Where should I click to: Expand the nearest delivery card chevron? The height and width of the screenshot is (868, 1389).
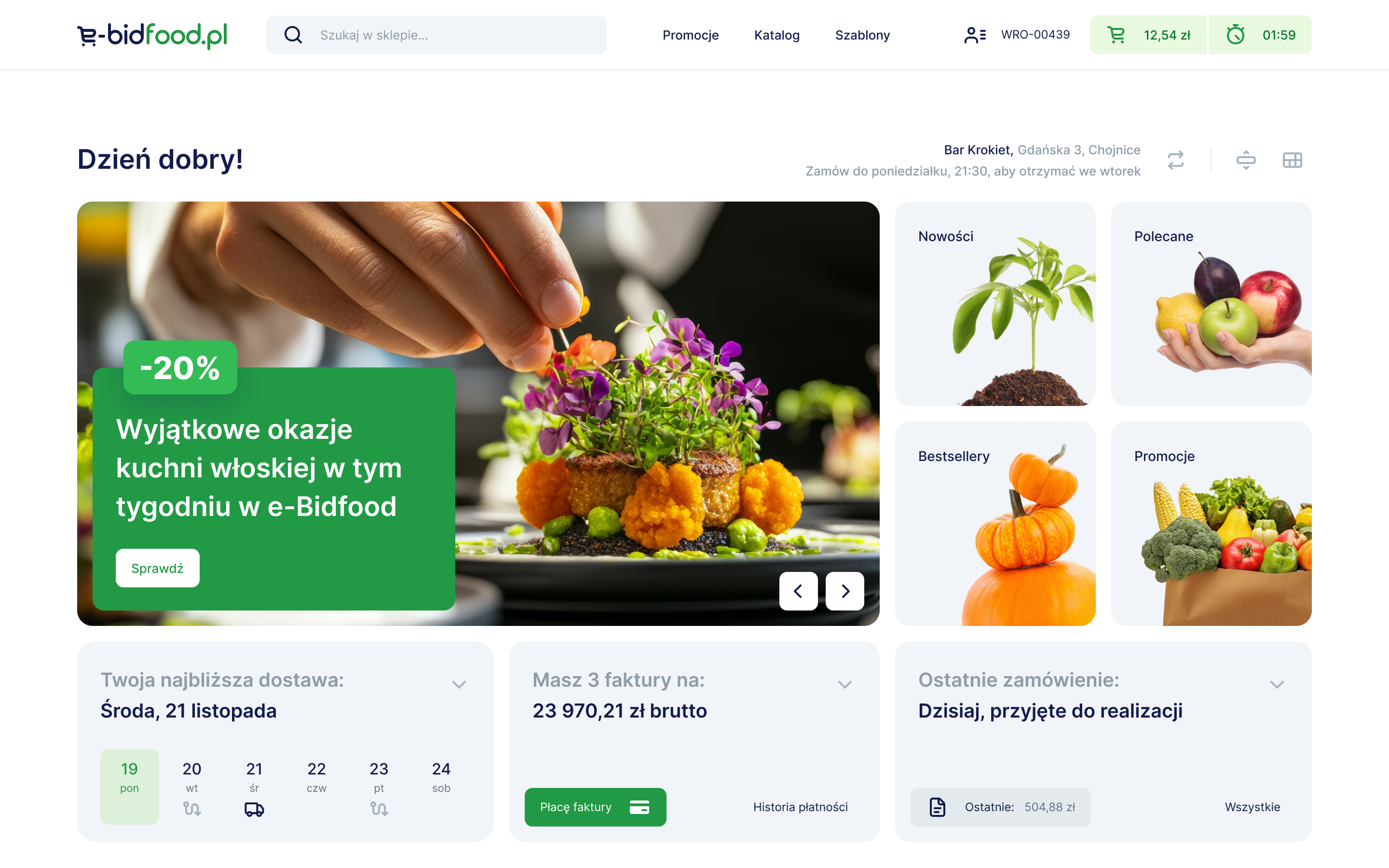pos(459,684)
